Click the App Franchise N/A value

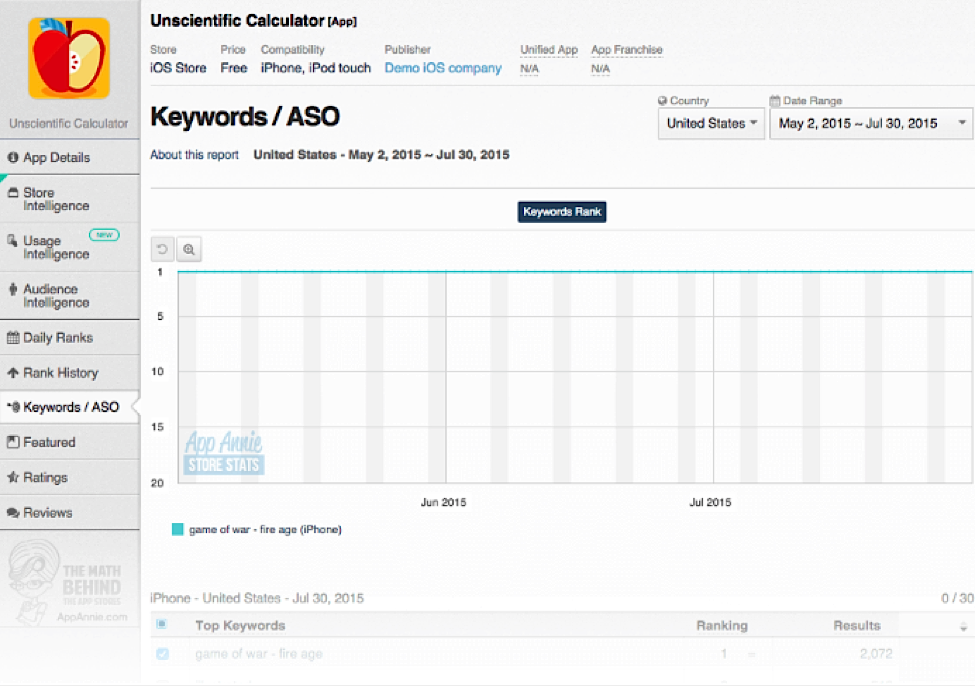coord(600,68)
